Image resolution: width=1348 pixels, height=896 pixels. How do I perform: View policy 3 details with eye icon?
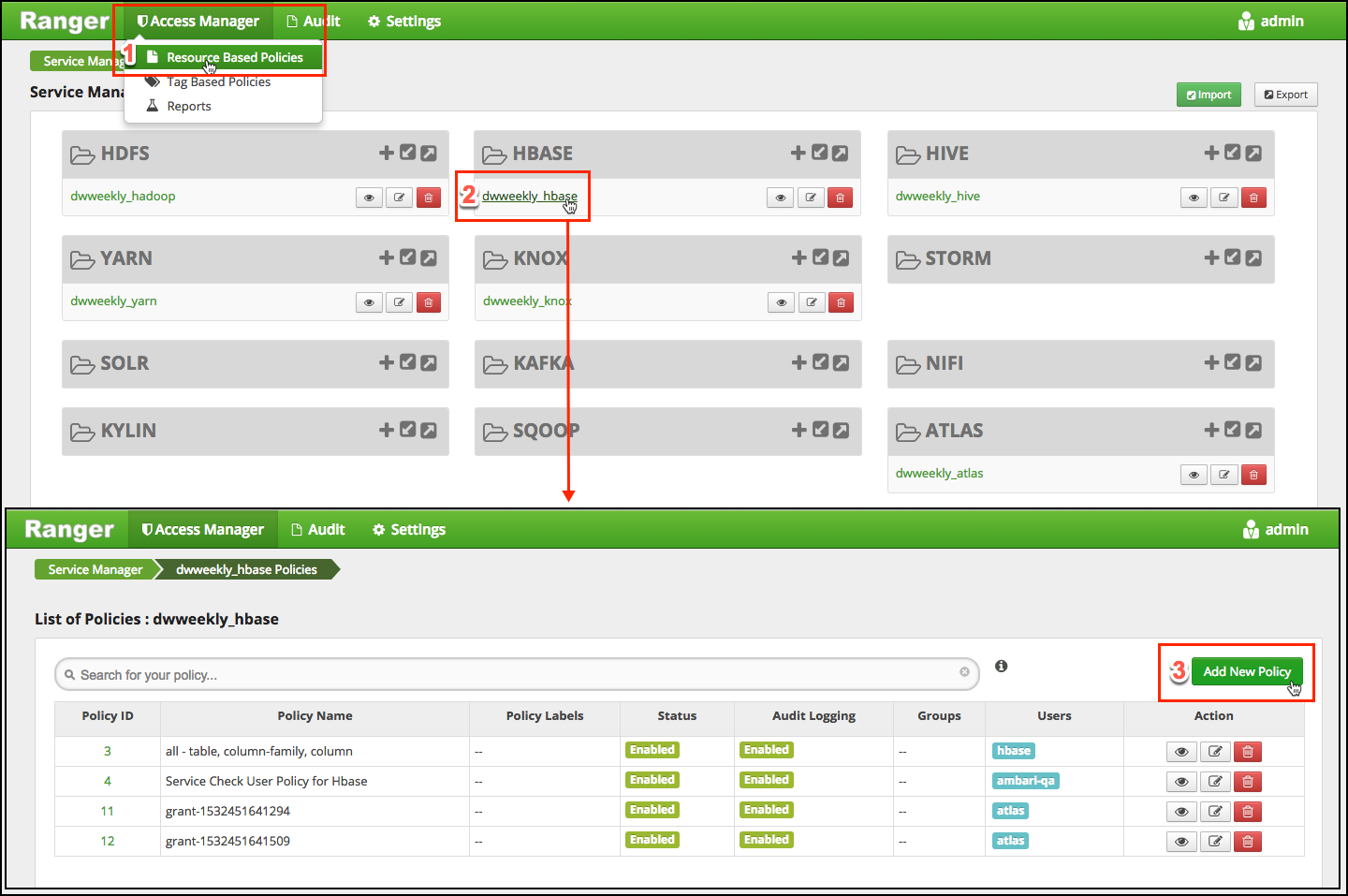click(1181, 752)
